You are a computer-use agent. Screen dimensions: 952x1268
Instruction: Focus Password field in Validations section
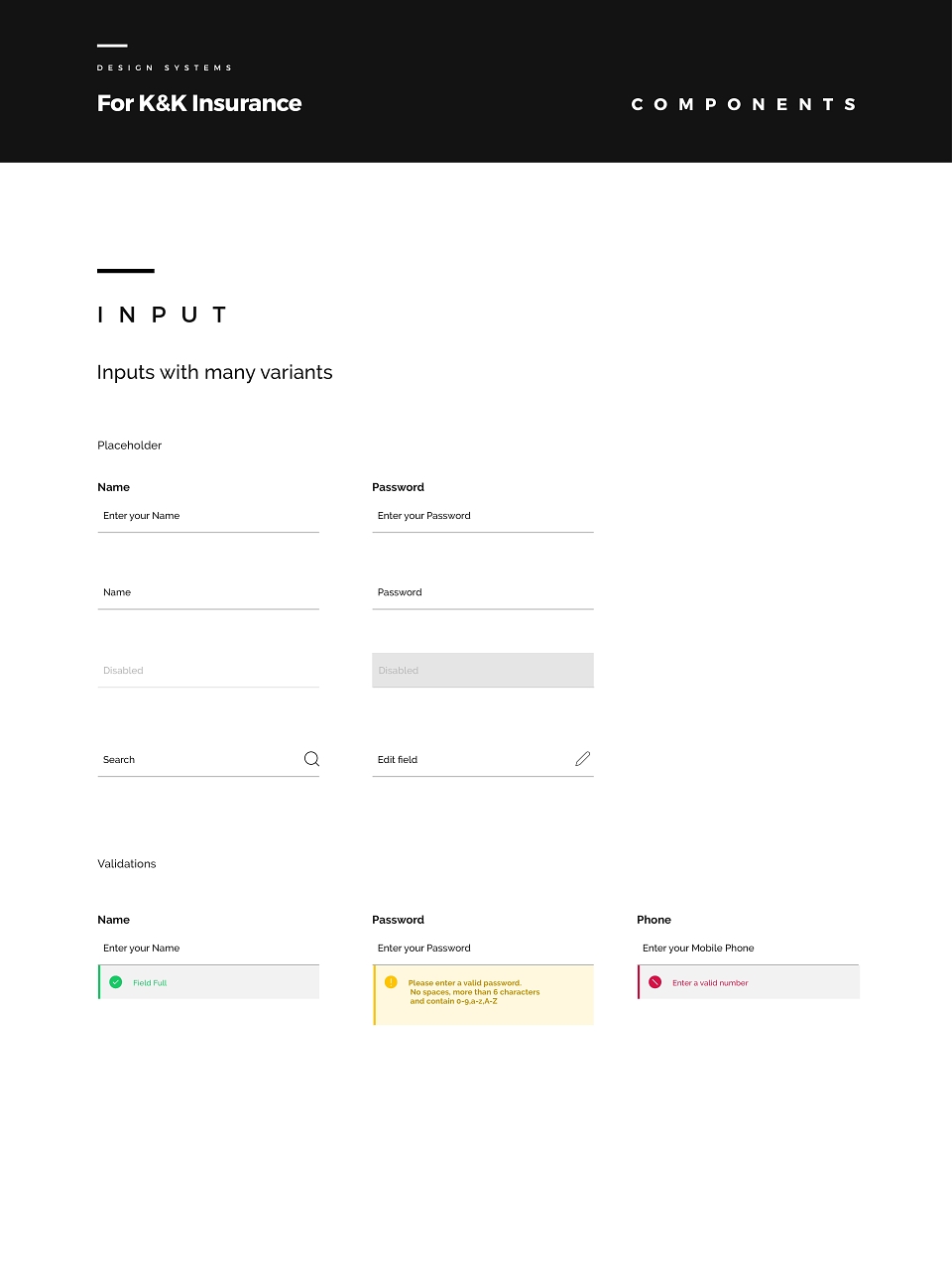[483, 949]
